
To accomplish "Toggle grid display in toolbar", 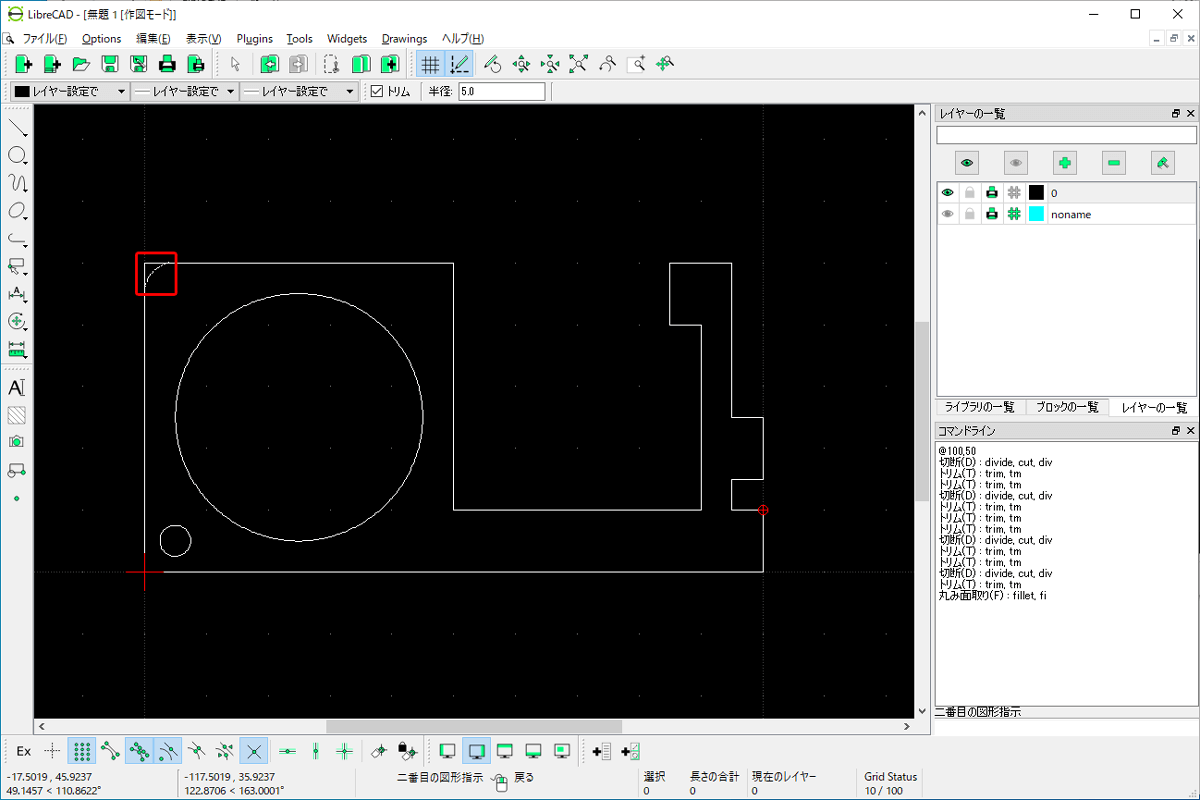I will click(x=430, y=64).
